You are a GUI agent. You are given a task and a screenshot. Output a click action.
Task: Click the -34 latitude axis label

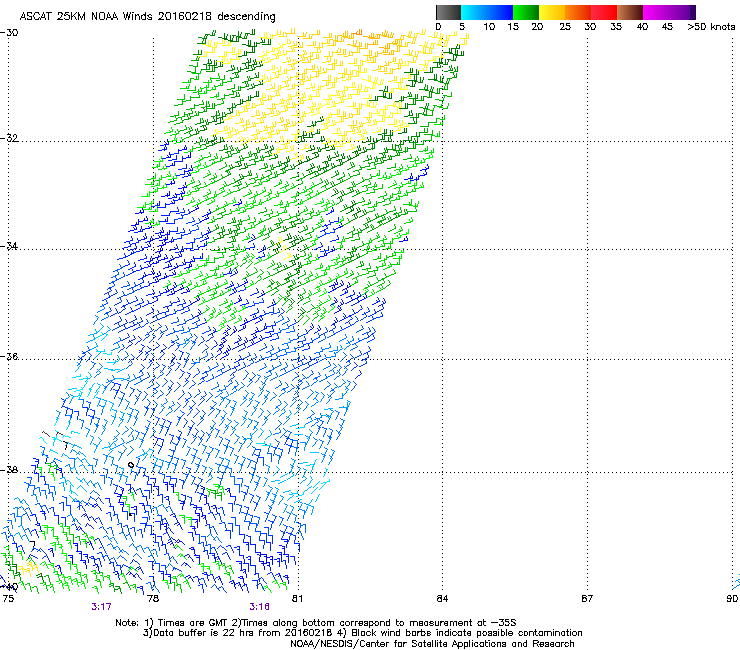pyautogui.click(x=9, y=246)
